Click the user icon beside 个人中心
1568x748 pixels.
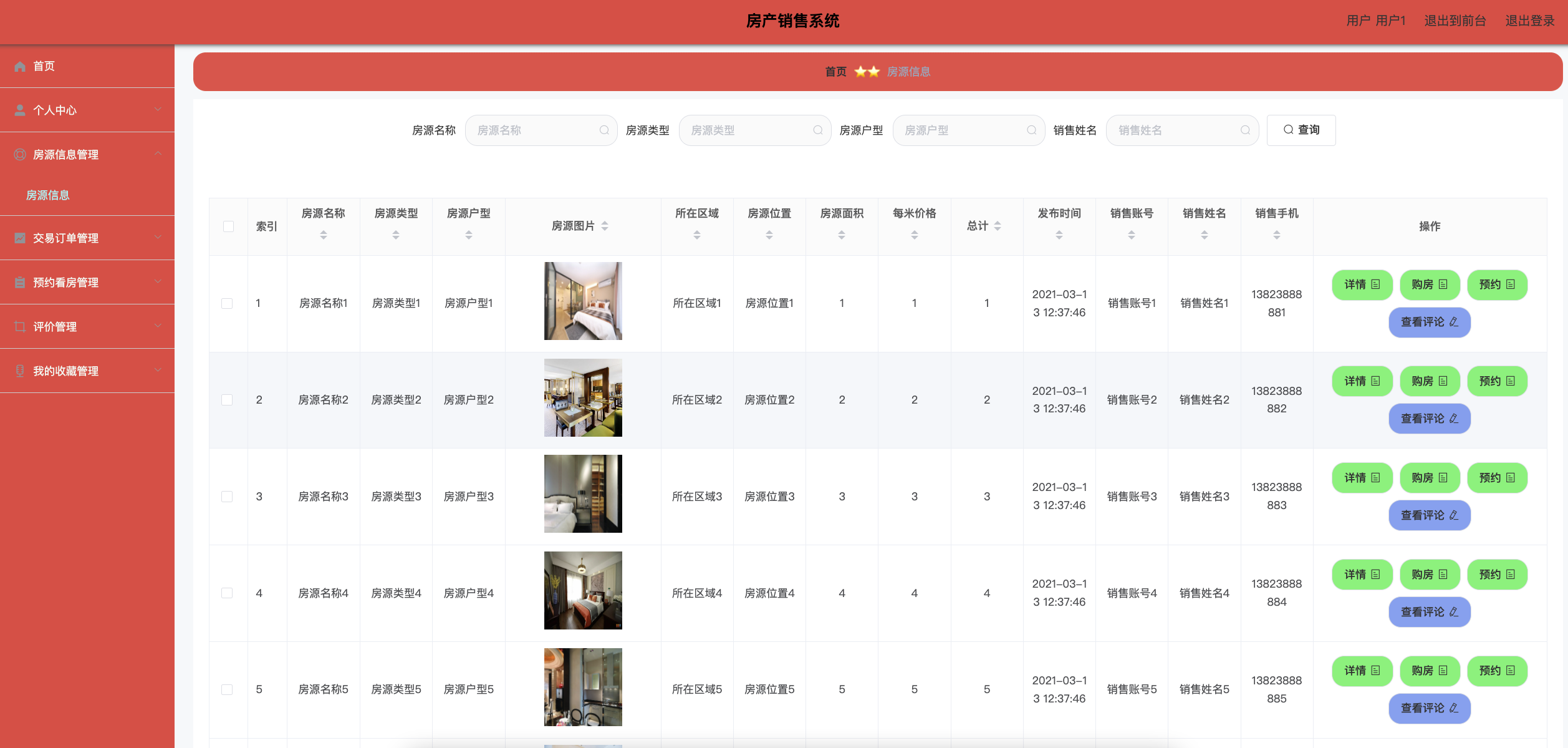tap(20, 110)
